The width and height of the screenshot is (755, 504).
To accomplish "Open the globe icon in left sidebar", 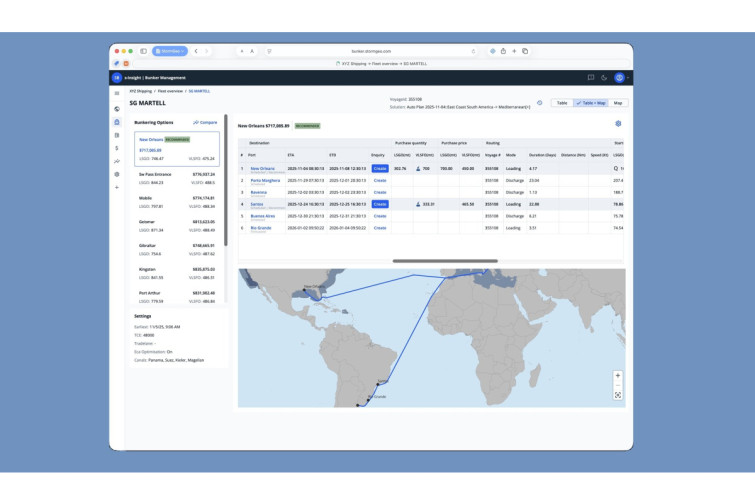I will click(117, 109).
